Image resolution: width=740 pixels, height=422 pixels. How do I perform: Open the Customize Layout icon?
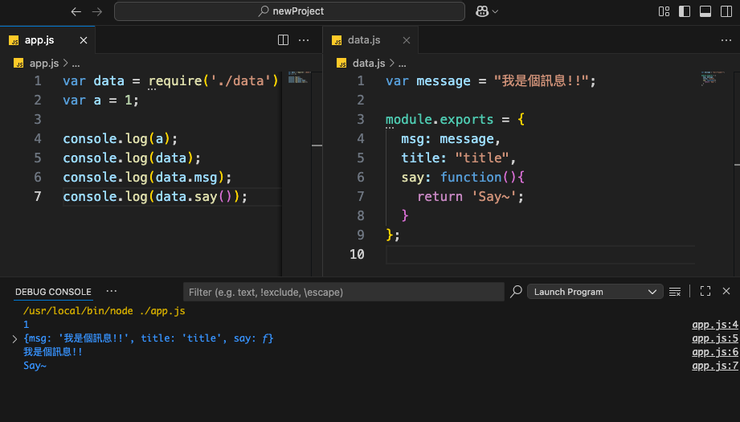[664, 11]
